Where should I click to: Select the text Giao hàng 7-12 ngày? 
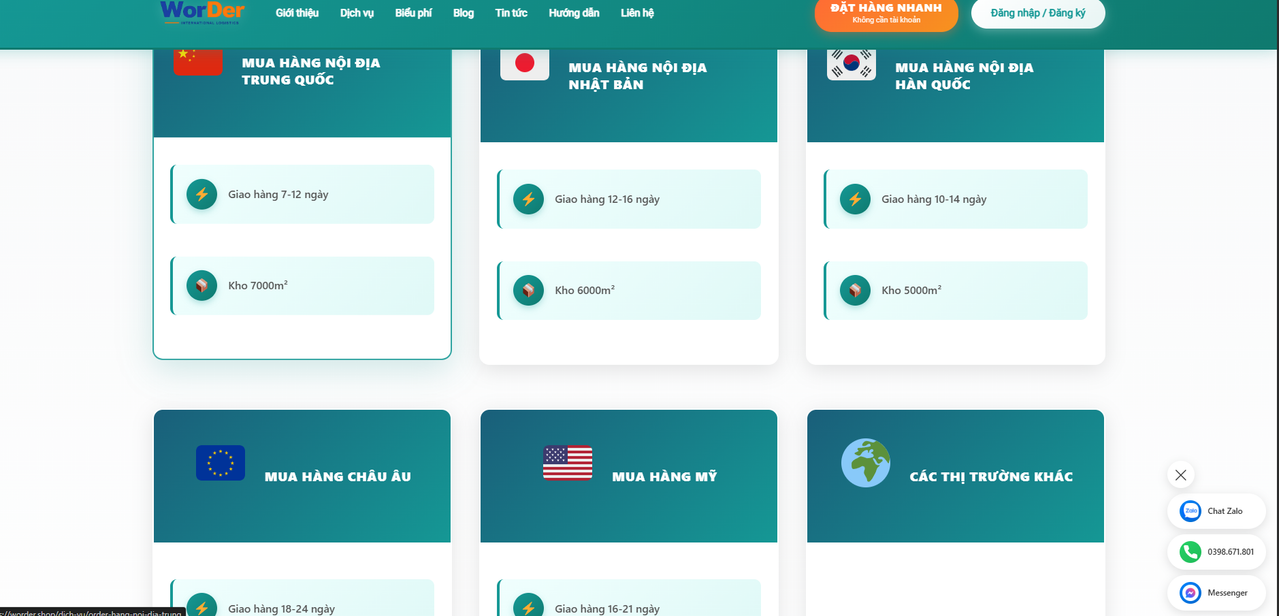(278, 195)
